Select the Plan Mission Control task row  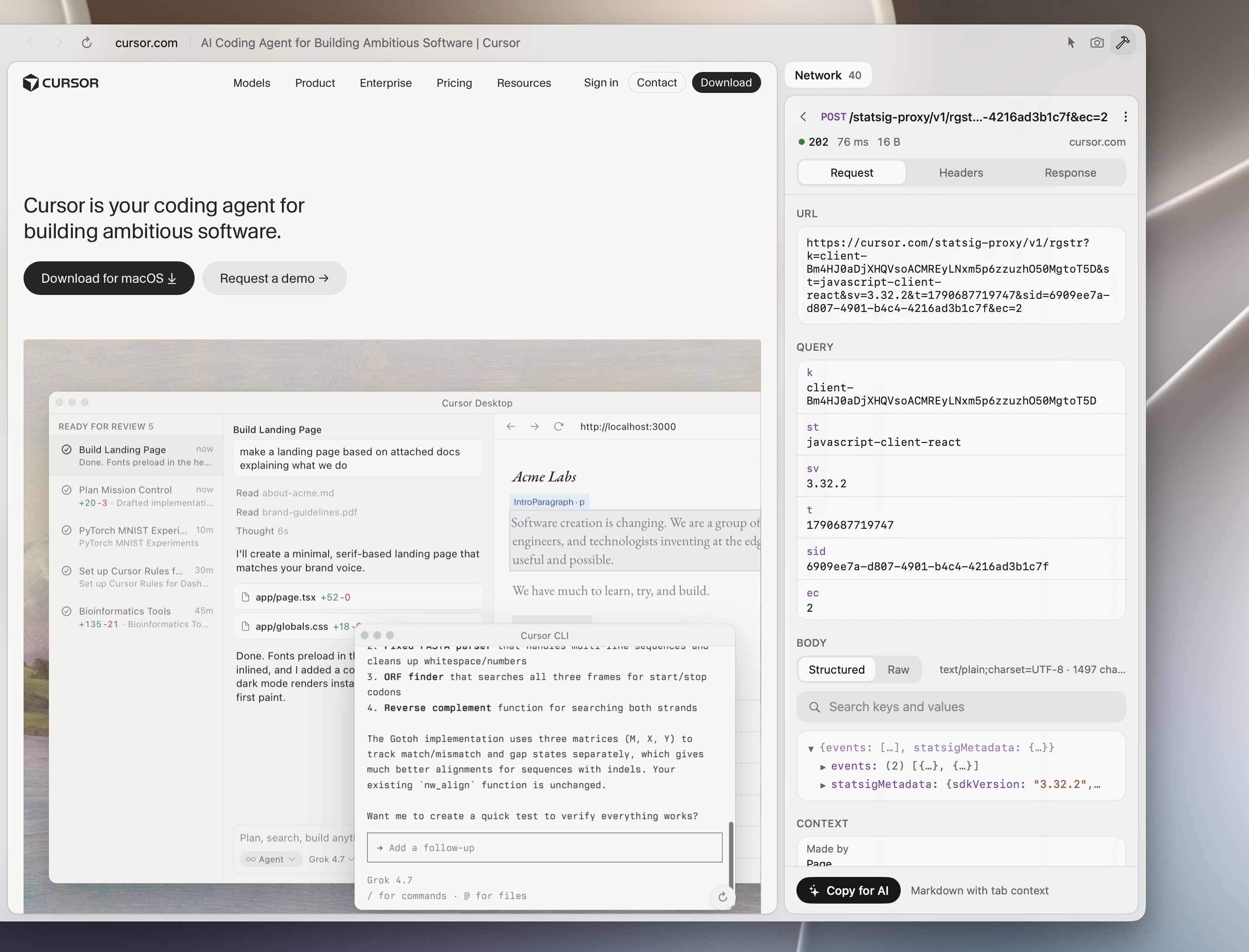coord(137,496)
